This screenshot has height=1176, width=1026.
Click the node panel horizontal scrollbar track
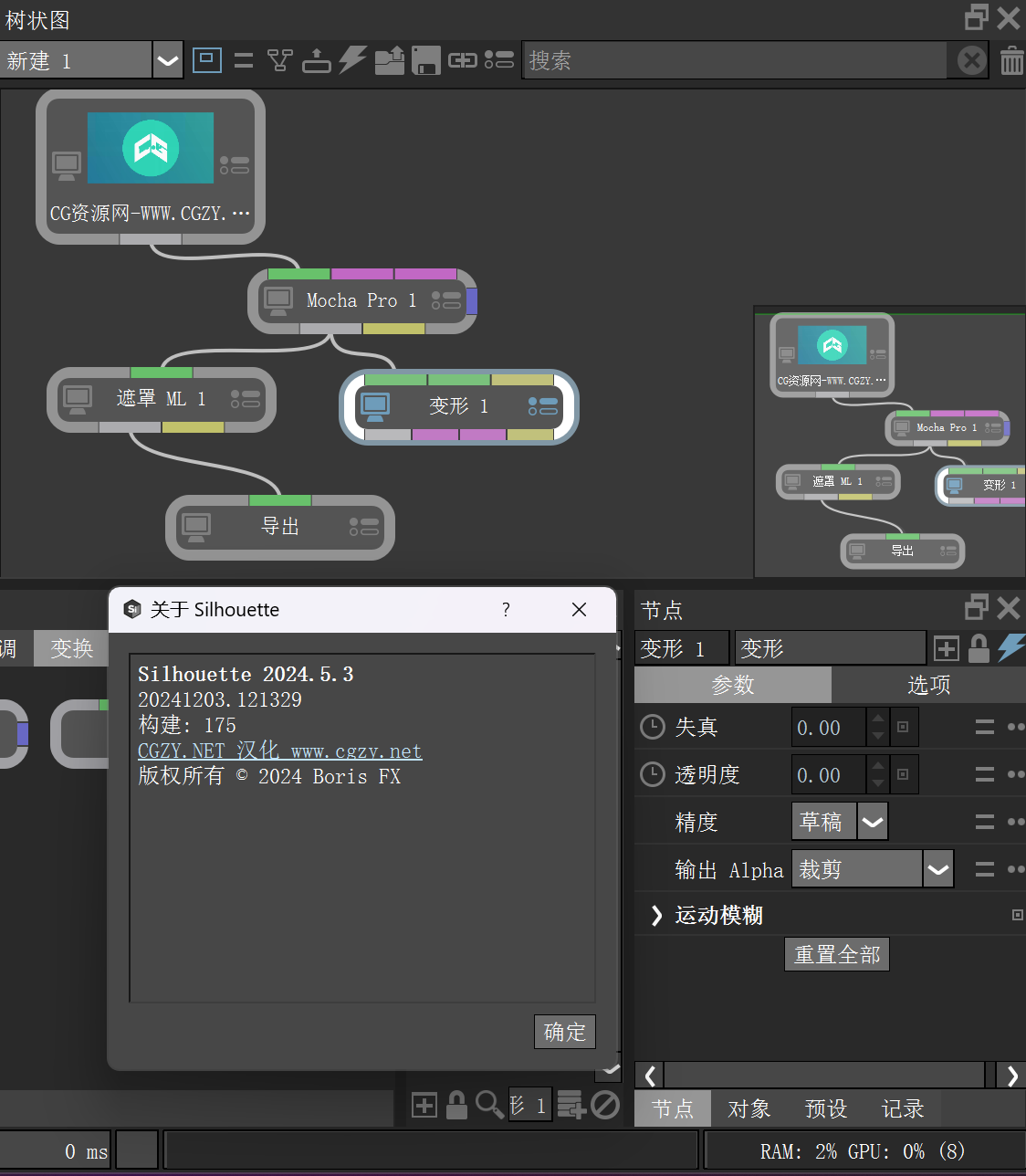pos(824,1075)
